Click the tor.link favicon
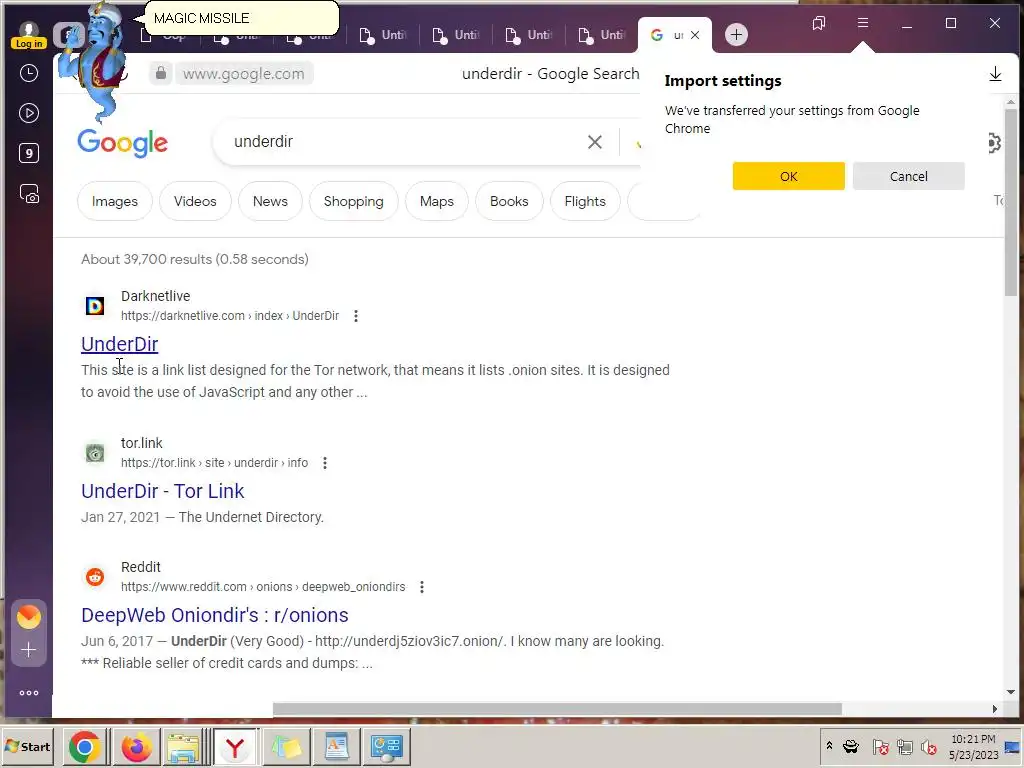 [95, 453]
